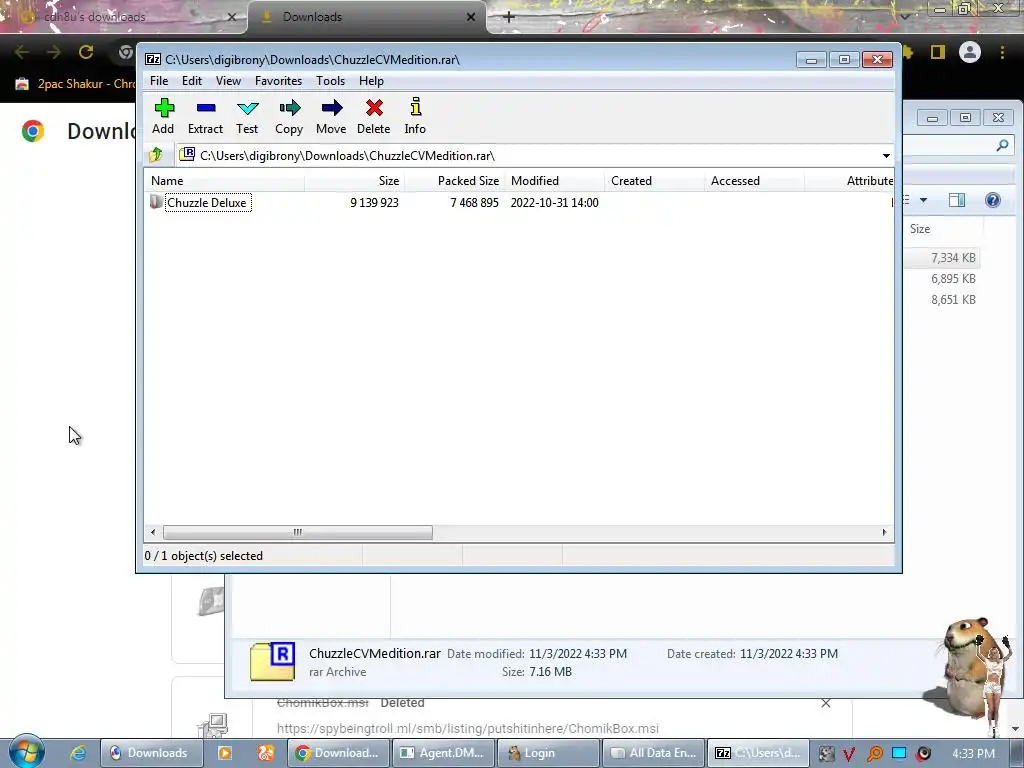The width and height of the screenshot is (1024, 768).
Task: Open the Chrome profile avatar
Action: (970, 52)
